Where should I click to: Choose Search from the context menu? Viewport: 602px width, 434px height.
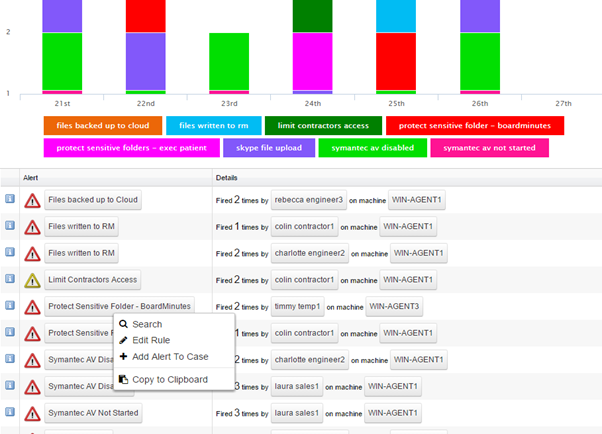(x=147, y=324)
